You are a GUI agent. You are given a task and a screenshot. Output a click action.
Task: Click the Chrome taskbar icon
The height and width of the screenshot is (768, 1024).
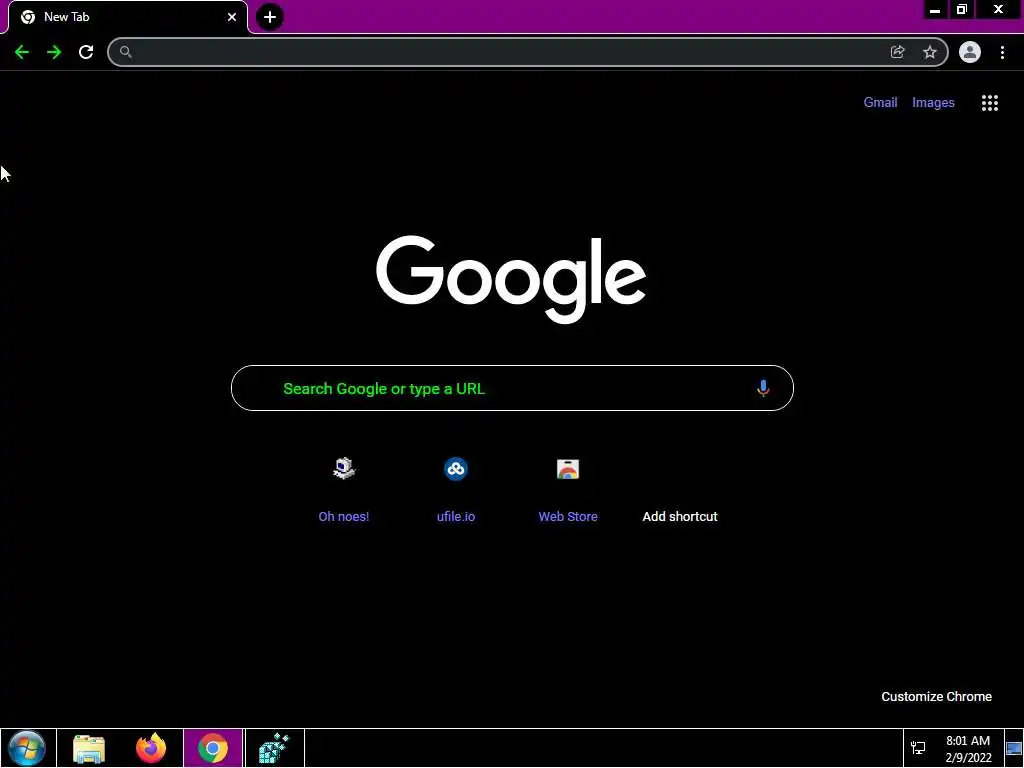pos(213,748)
